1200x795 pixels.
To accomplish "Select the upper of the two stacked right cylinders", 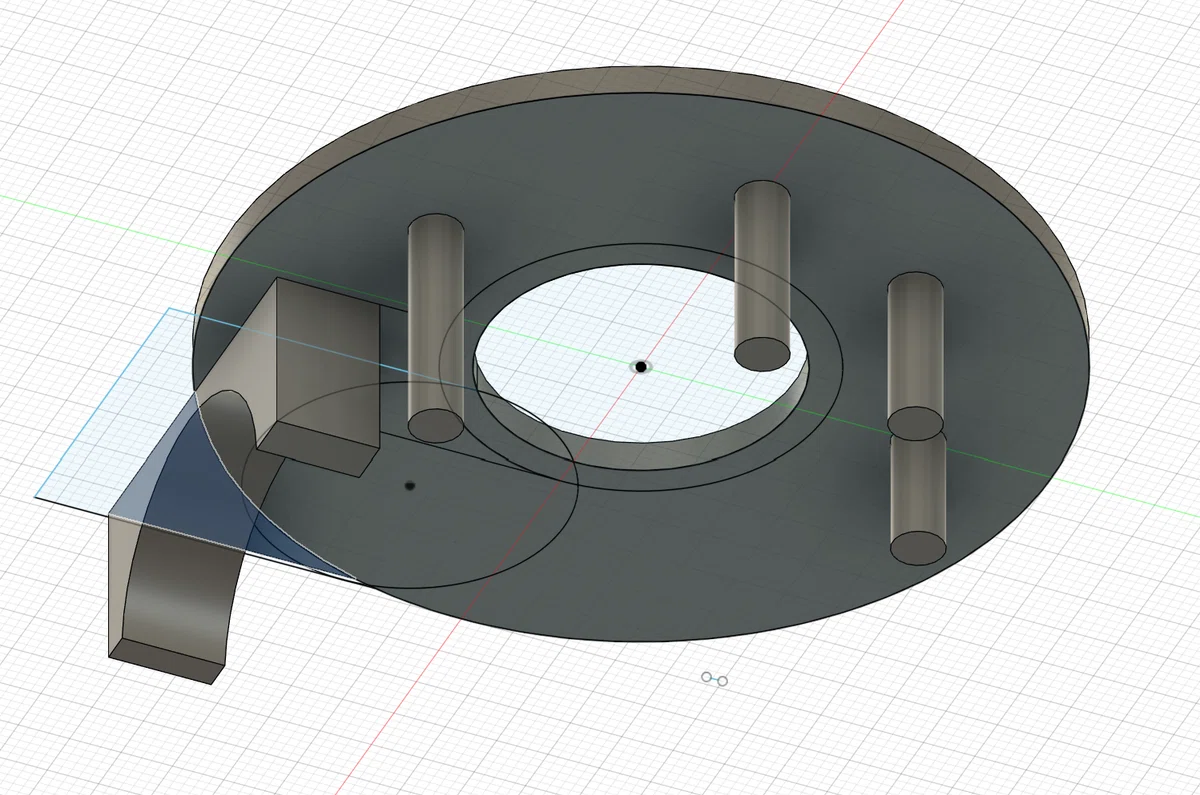I will coord(916,355).
